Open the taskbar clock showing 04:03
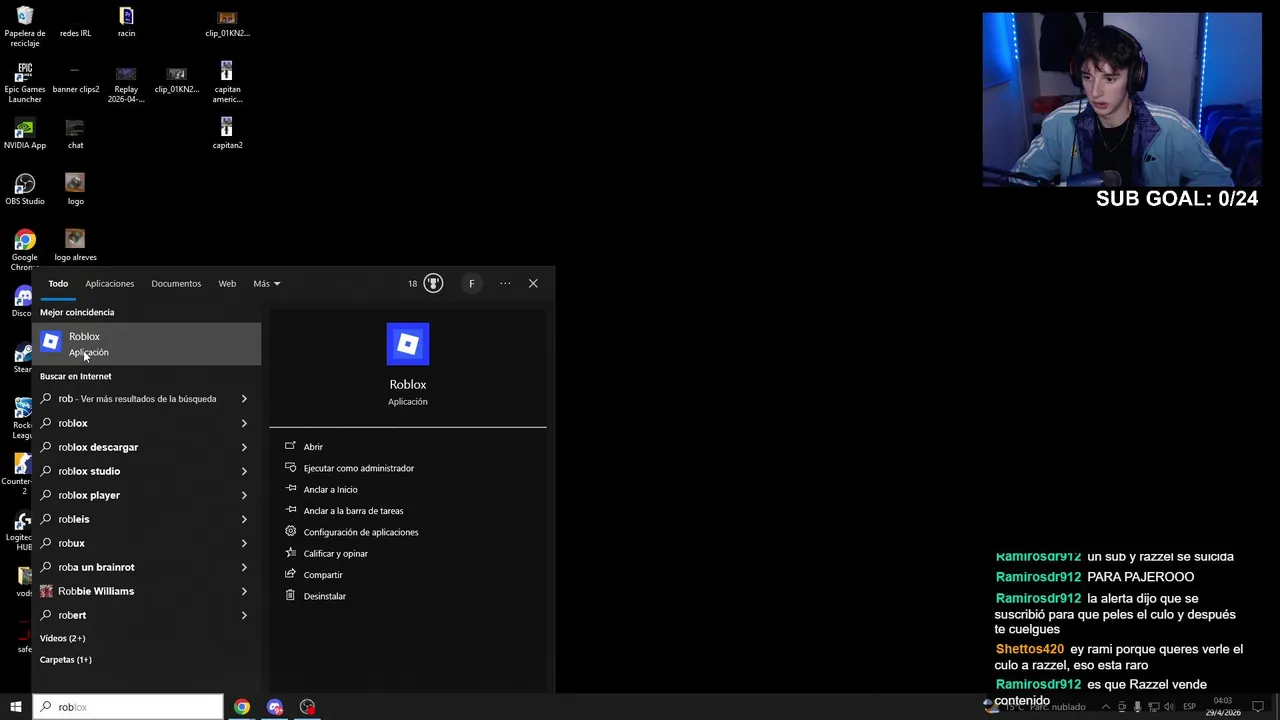This screenshot has width=1280, height=720. [x=1222, y=707]
